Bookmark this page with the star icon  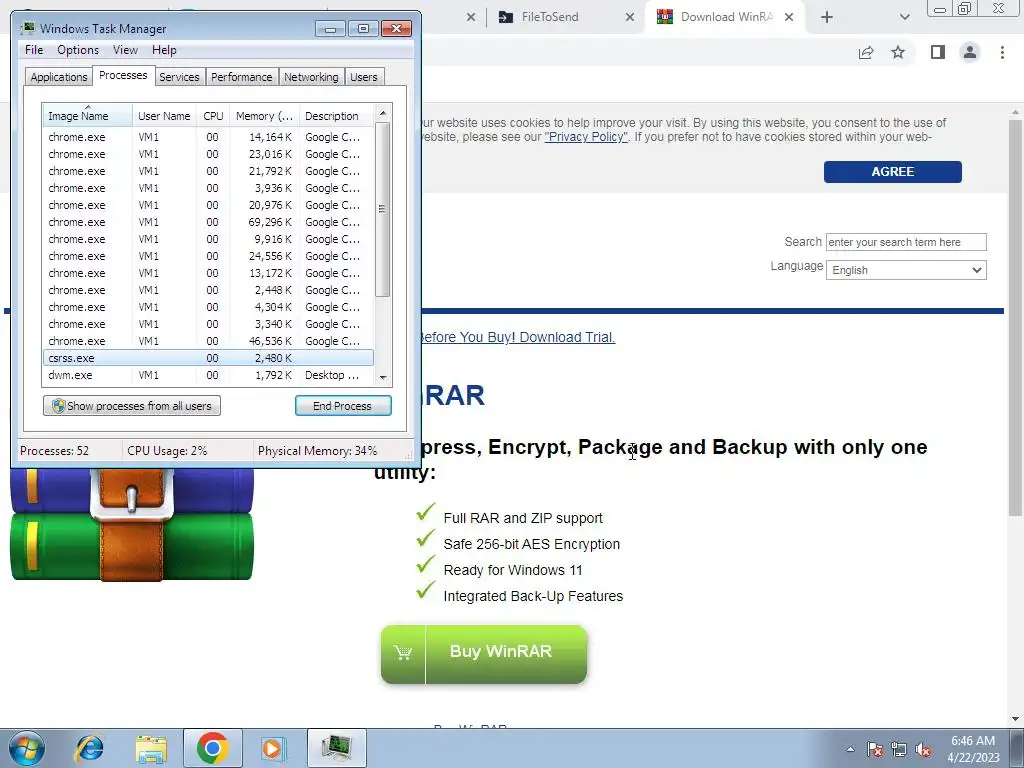[898, 52]
